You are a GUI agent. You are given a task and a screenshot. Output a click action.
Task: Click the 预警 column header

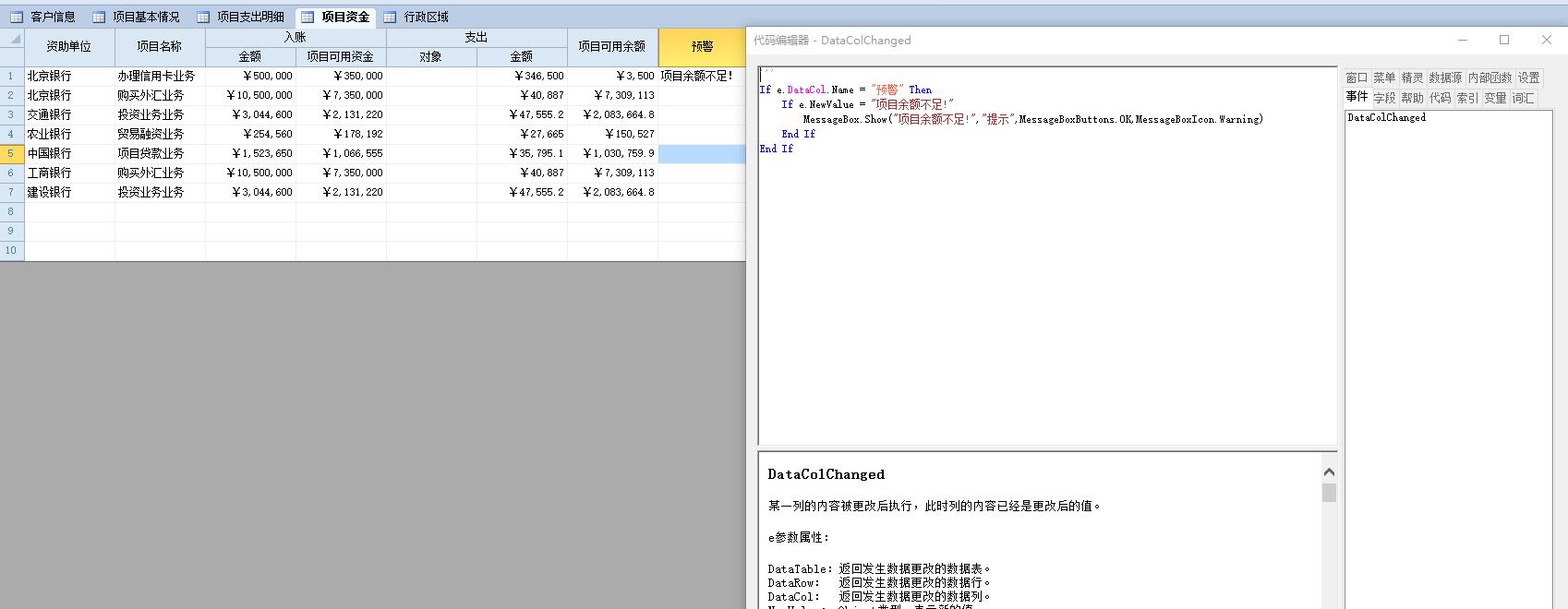pyautogui.click(x=702, y=46)
